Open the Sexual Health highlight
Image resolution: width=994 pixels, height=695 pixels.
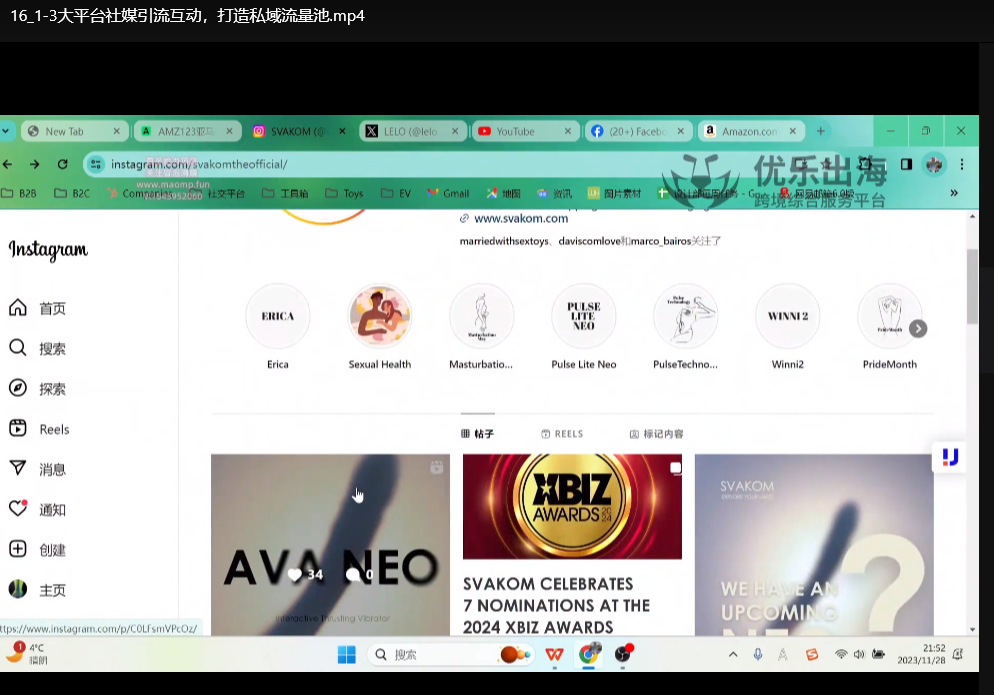coord(380,316)
